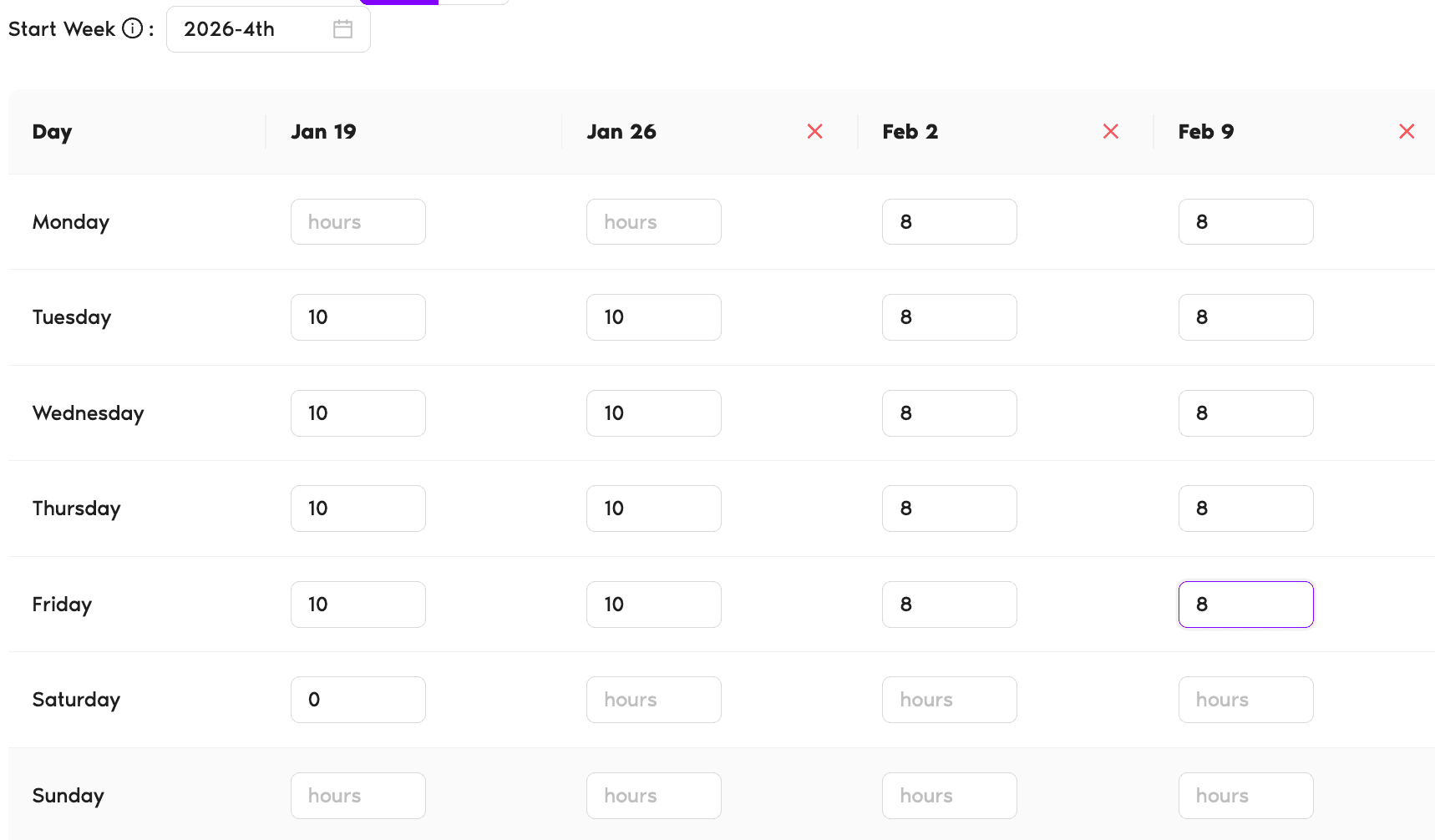This screenshot has height=840, width=1435.
Task: Select the Jan 19 column header
Action: [323, 131]
